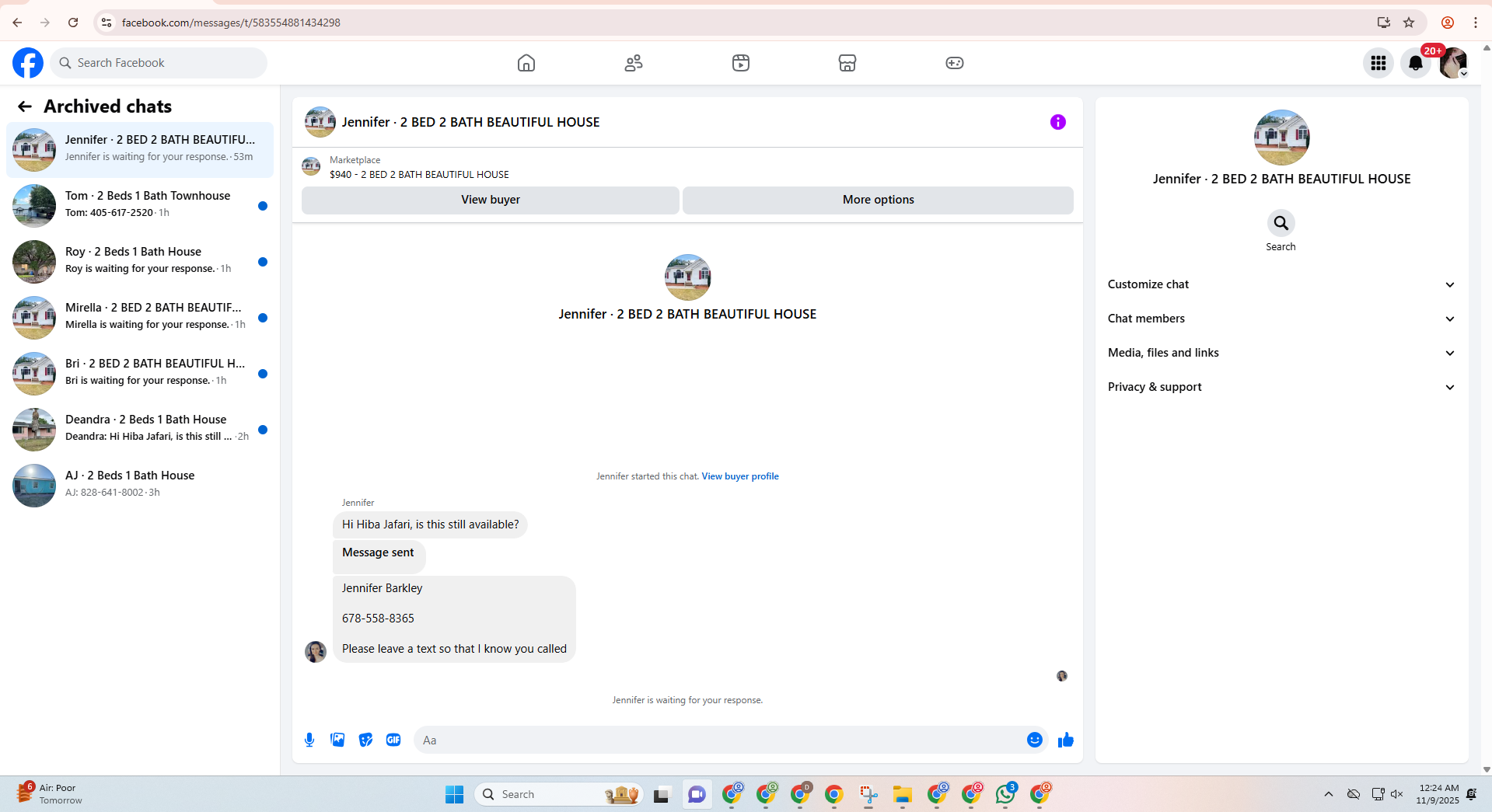This screenshot has height=812, width=1492.
Task: Go to the Home feed icon
Action: (526, 63)
